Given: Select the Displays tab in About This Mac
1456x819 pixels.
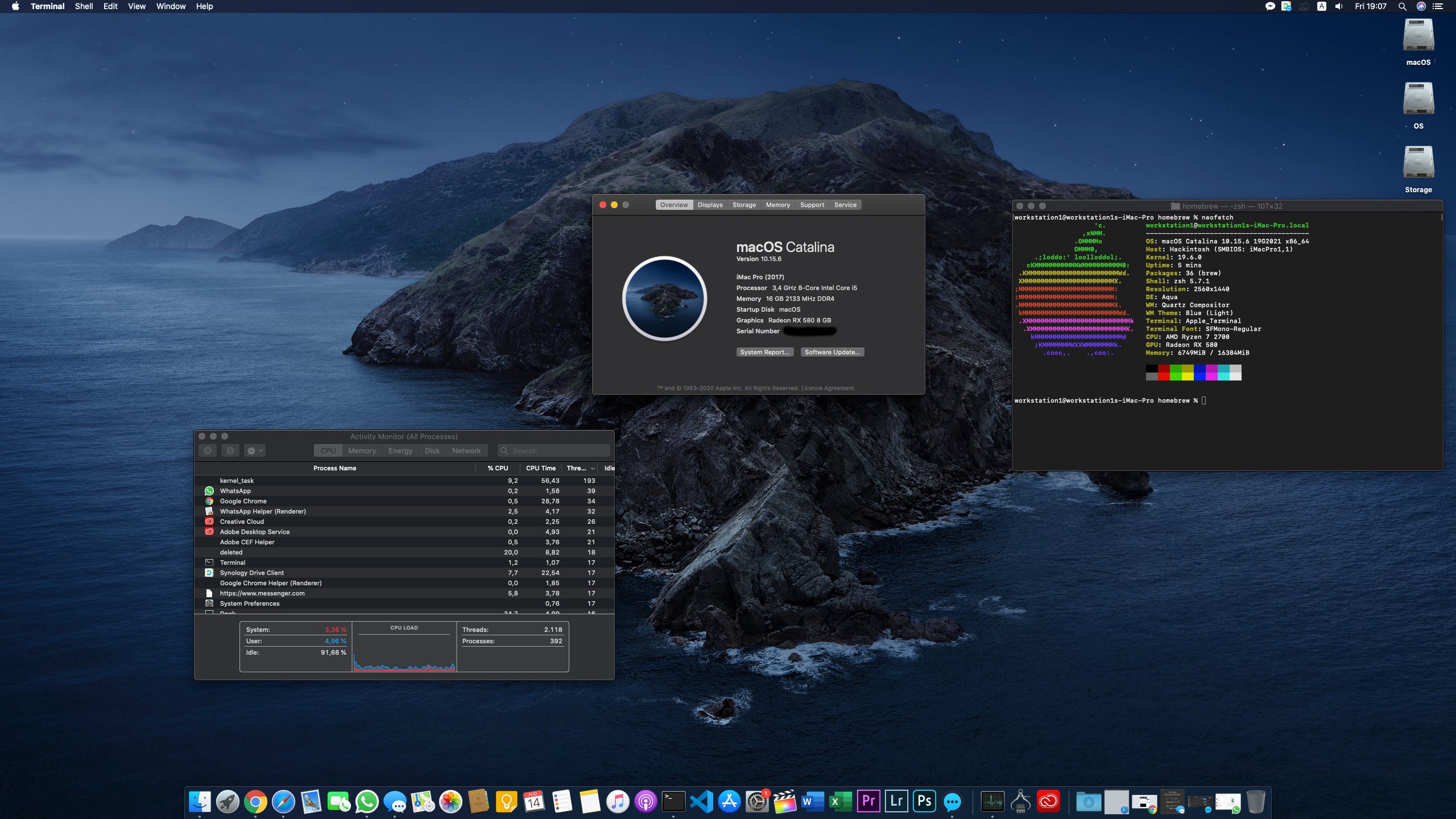Looking at the screenshot, I should [710, 205].
